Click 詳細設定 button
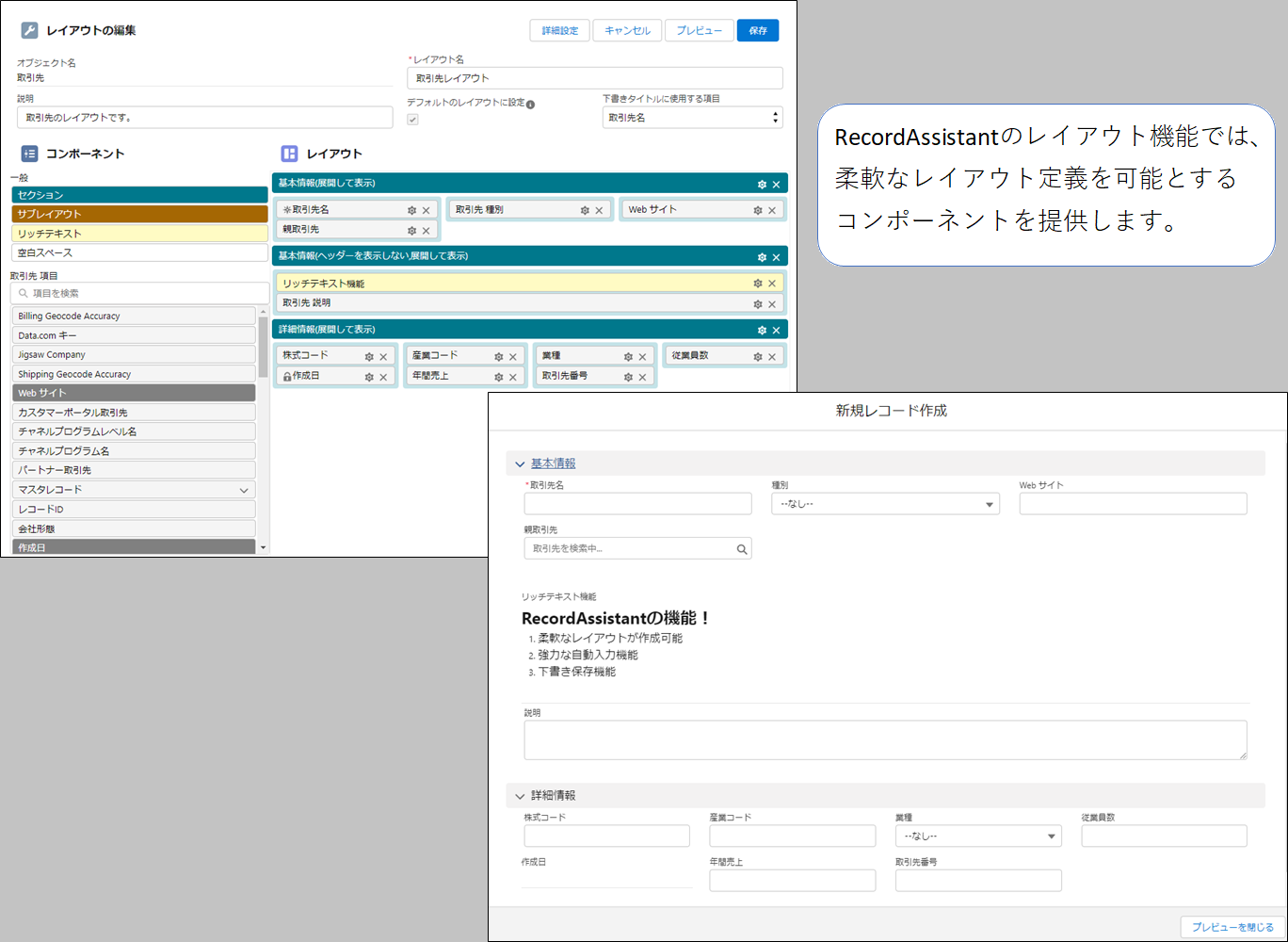 (x=560, y=30)
